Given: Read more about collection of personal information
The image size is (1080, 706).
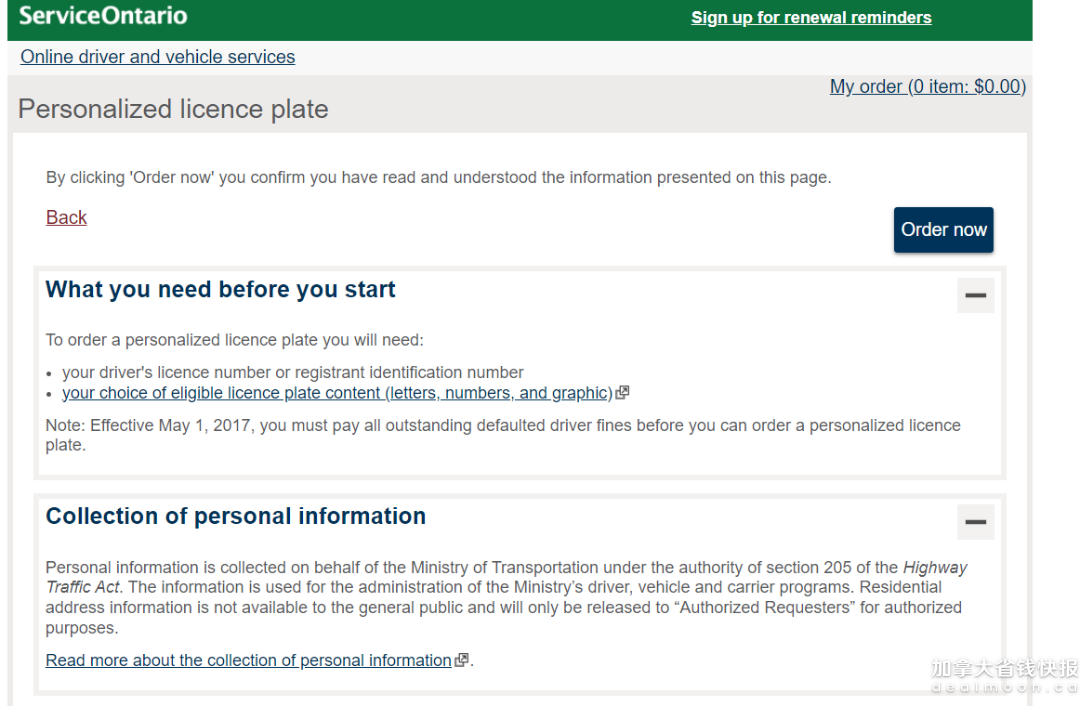Looking at the screenshot, I should (249, 660).
